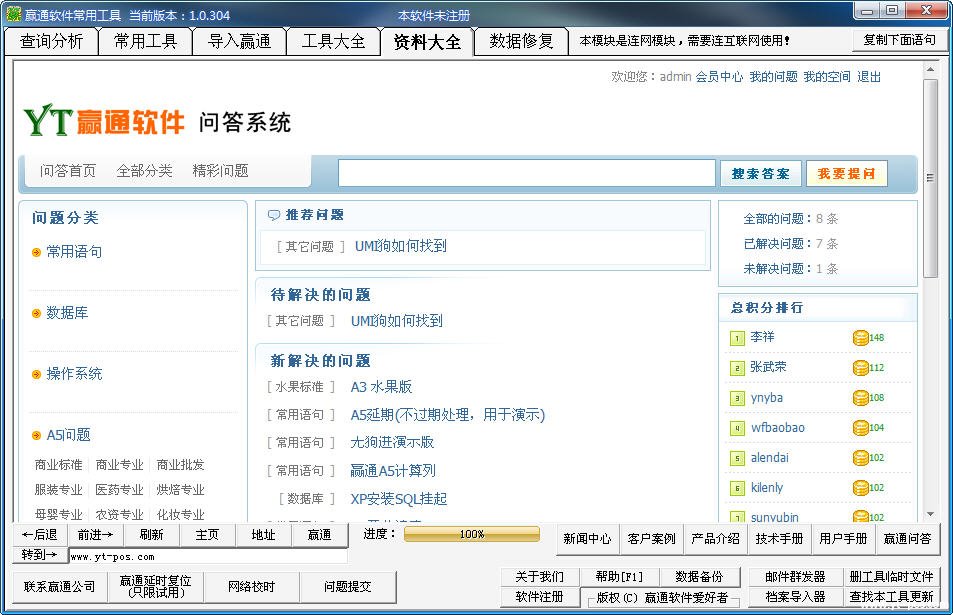Click the orange bullet icon beside 操作系统

(36, 374)
